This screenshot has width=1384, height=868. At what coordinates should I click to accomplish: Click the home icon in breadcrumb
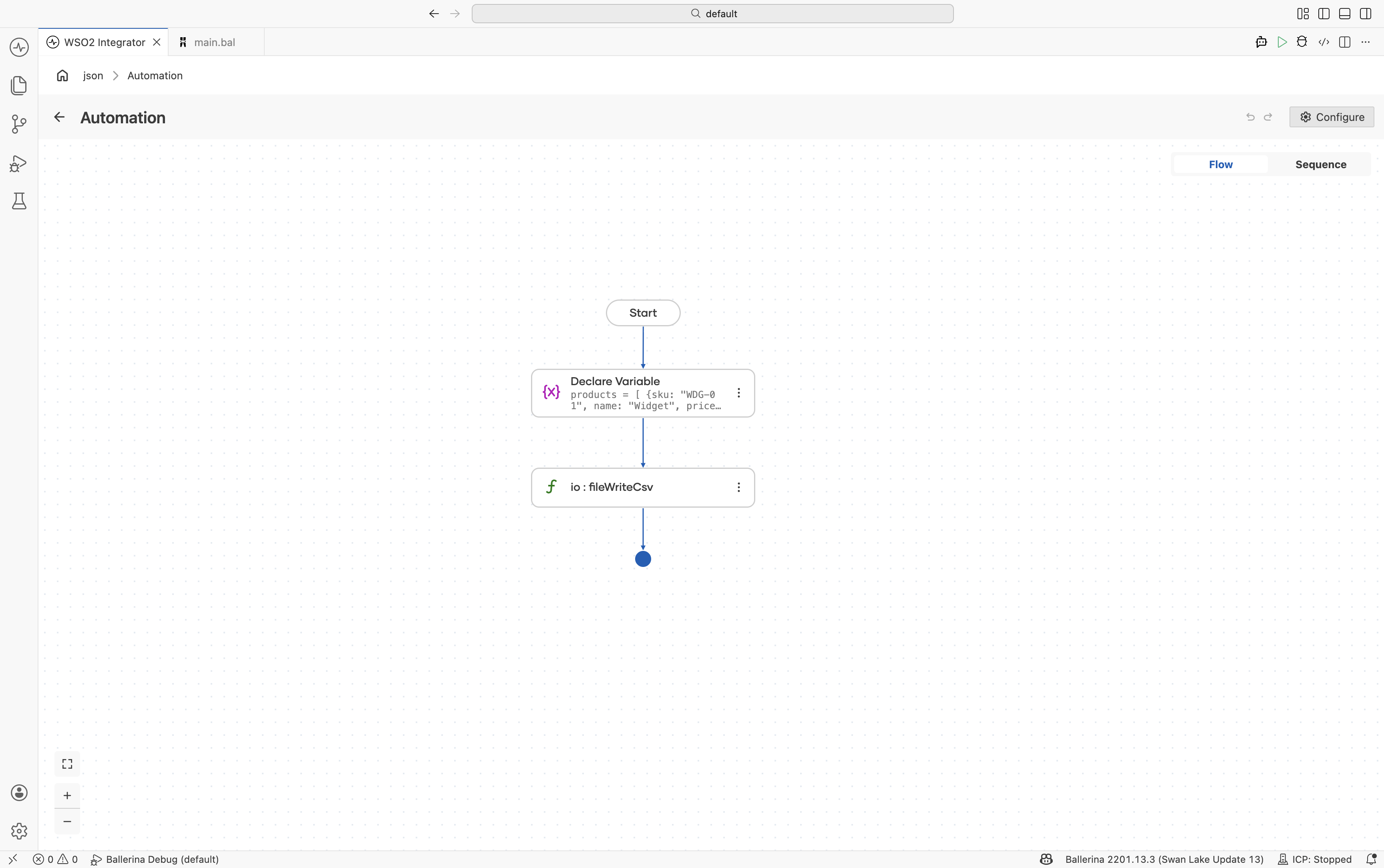[x=62, y=75]
